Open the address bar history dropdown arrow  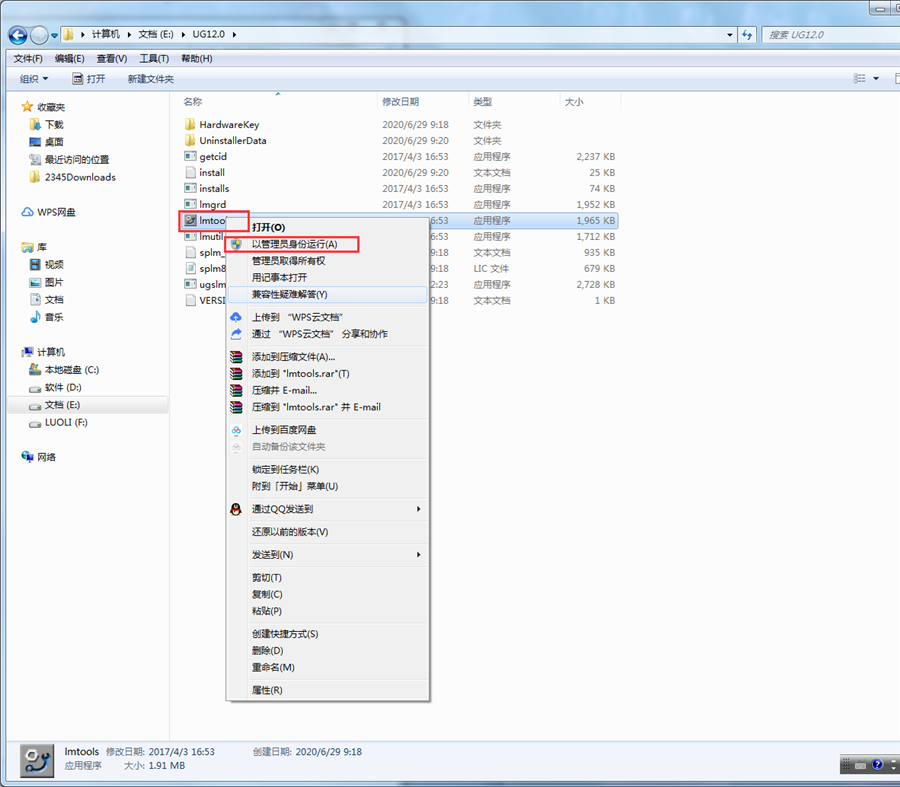pyautogui.click(x=730, y=35)
